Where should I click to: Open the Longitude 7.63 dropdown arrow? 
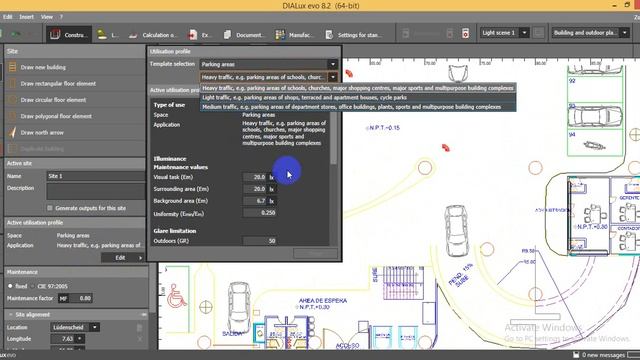[80, 339]
